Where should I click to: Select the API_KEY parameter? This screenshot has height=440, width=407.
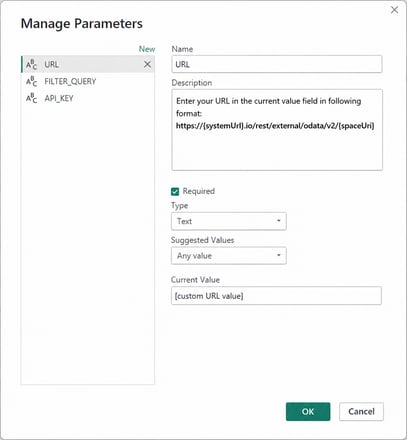click(x=88, y=98)
